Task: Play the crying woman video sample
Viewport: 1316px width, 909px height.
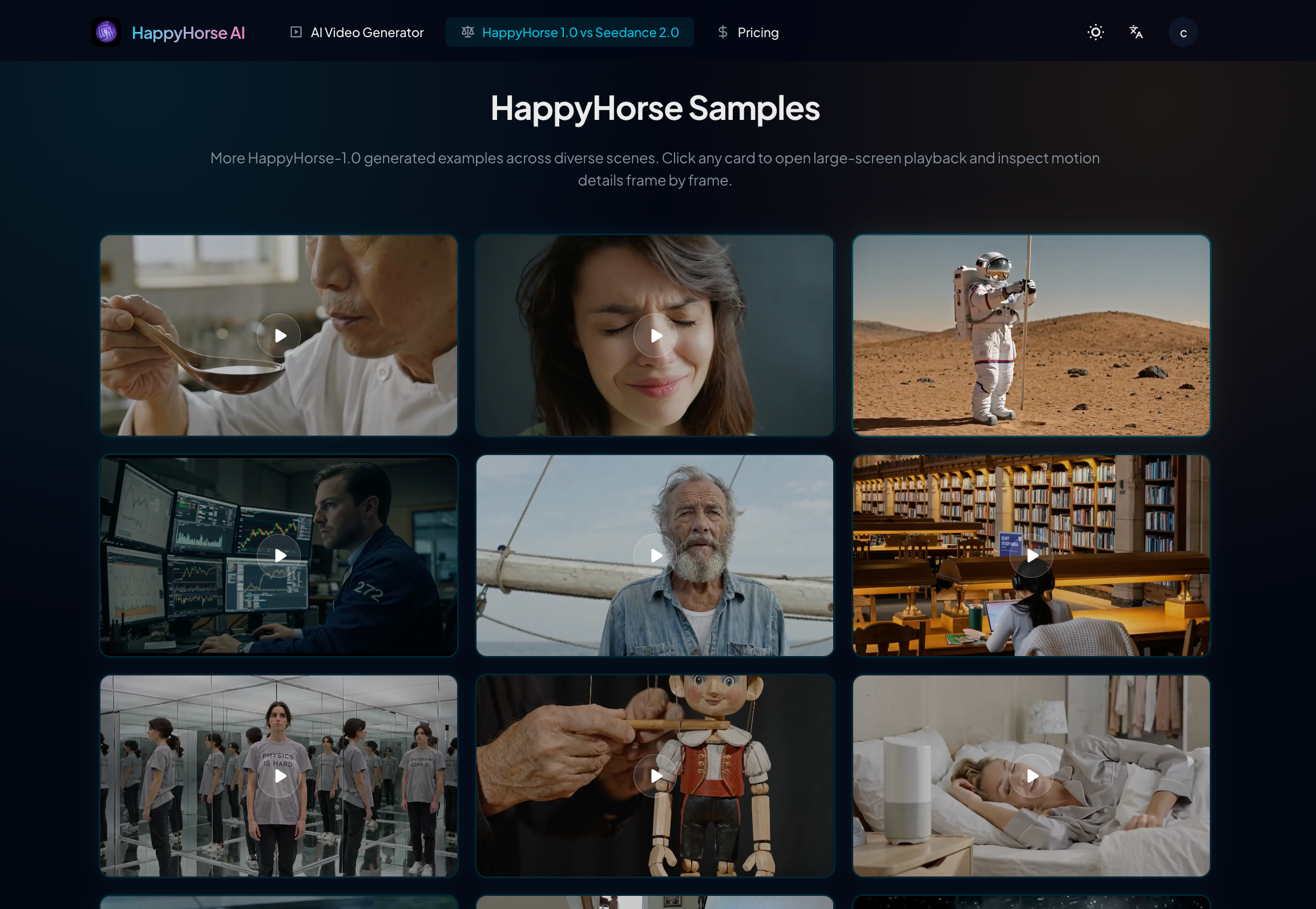Action: tap(655, 335)
